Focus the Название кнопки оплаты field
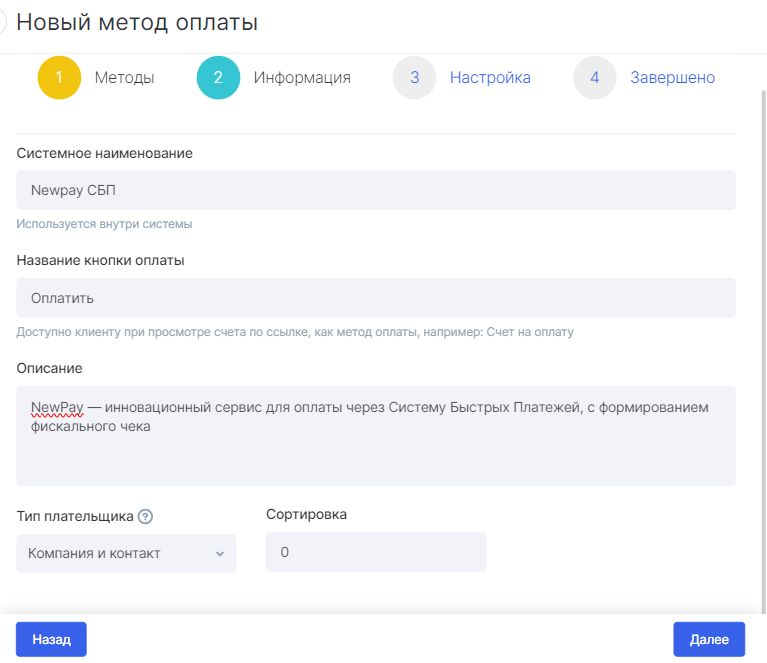The height and width of the screenshot is (663, 767). [376, 297]
